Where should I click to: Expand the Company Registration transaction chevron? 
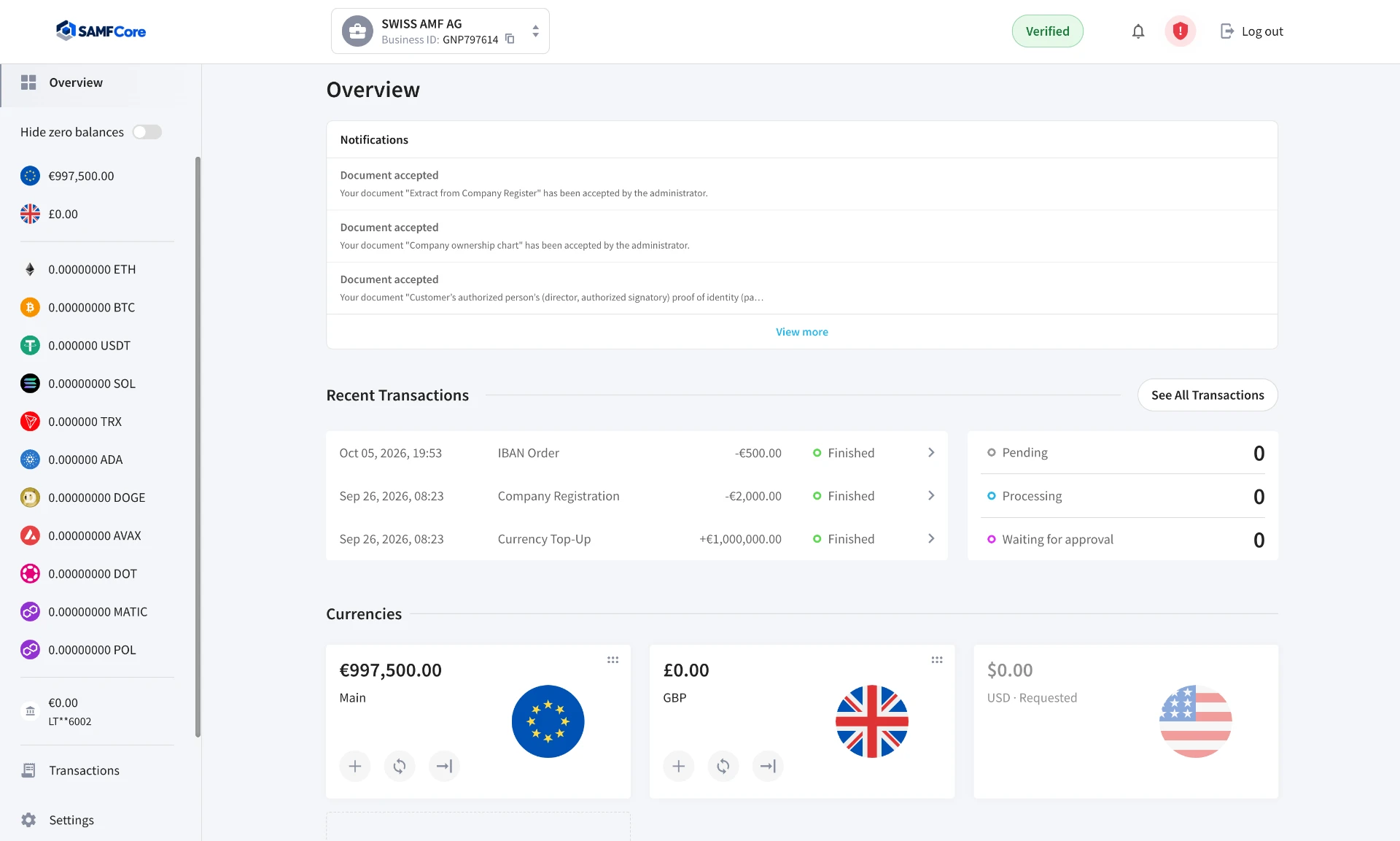click(x=931, y=496)
